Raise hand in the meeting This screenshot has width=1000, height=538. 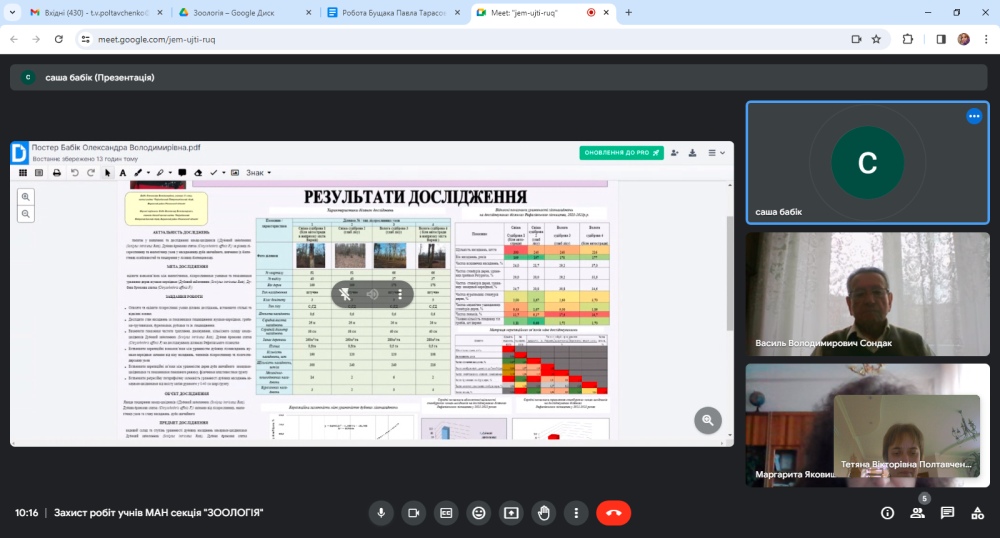click(544, 513)
